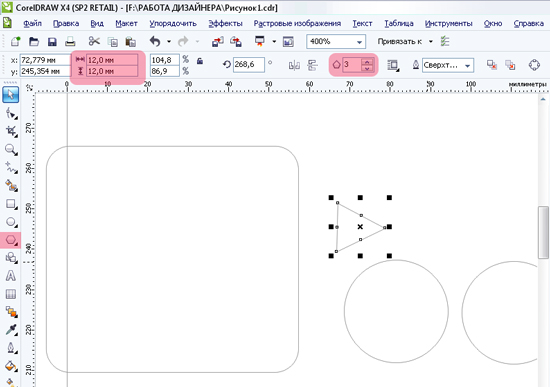Open the Правка menu
The image size is (550, 387).
pos(66,24)
